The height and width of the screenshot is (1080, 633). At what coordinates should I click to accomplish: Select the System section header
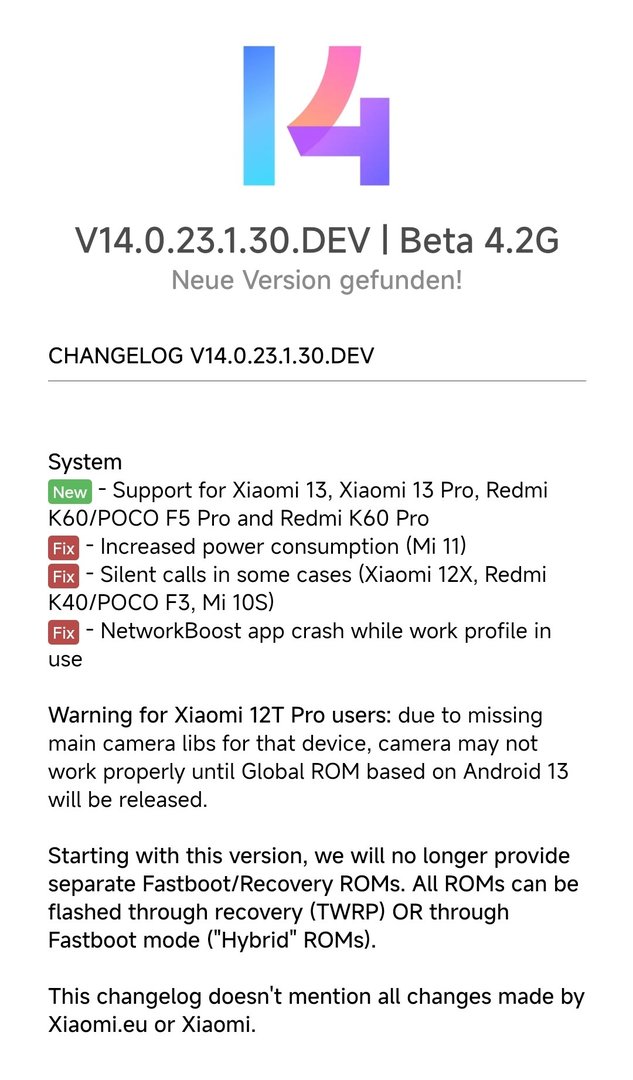click(x=85, y=462)
